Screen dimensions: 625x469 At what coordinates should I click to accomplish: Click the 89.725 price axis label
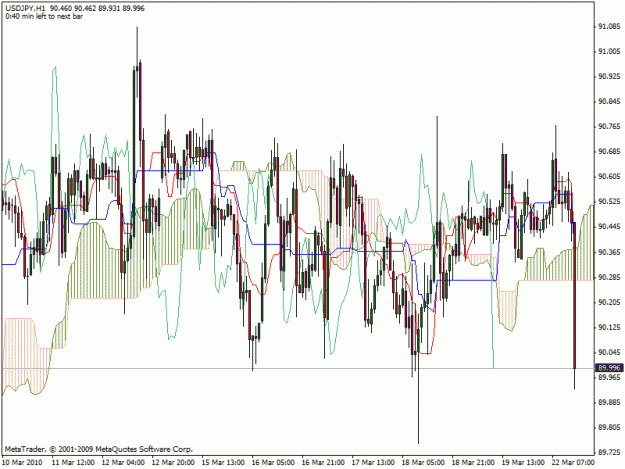click(609, 453)
